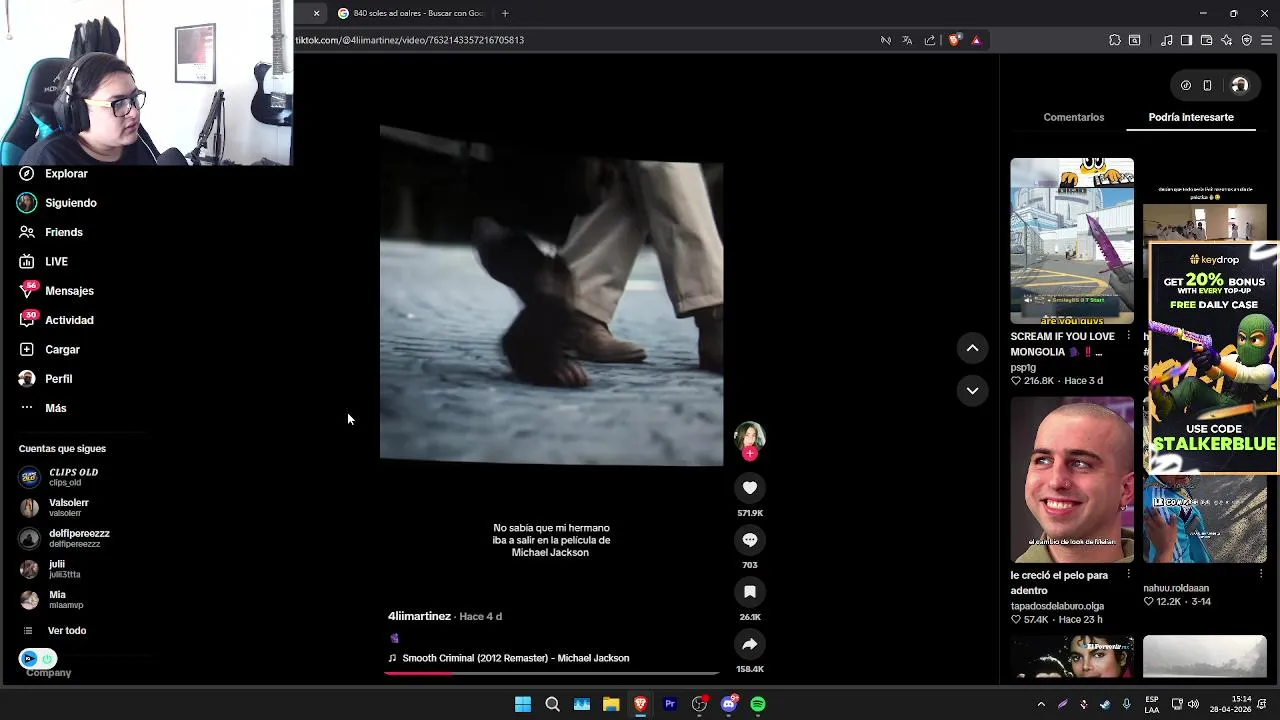Screen dimensions: 1280x720
Task: Click the phone app icon in TikTok header
Action: click(x=1207, y=85)
